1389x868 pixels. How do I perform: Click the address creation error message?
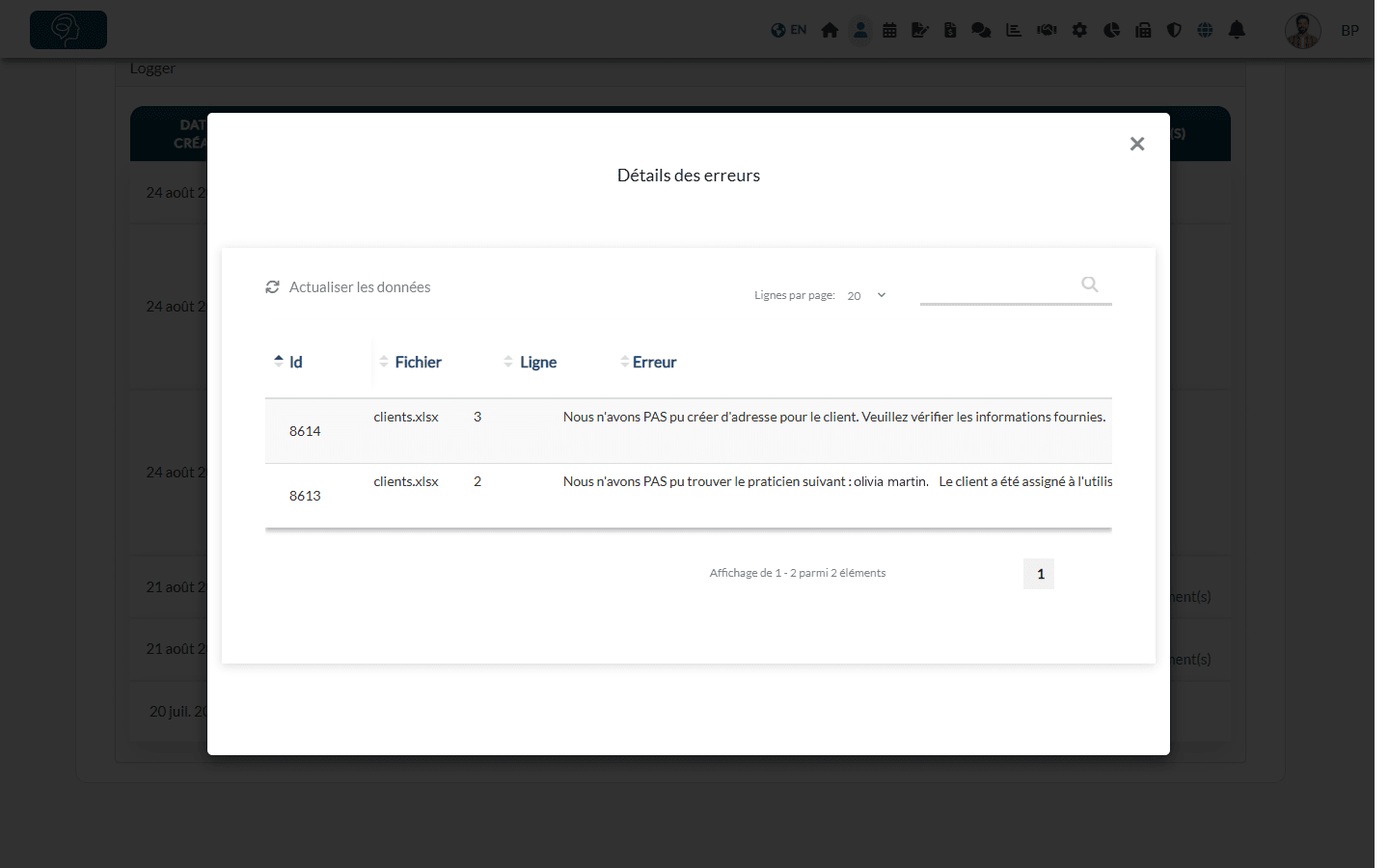[x=834, y=417]
